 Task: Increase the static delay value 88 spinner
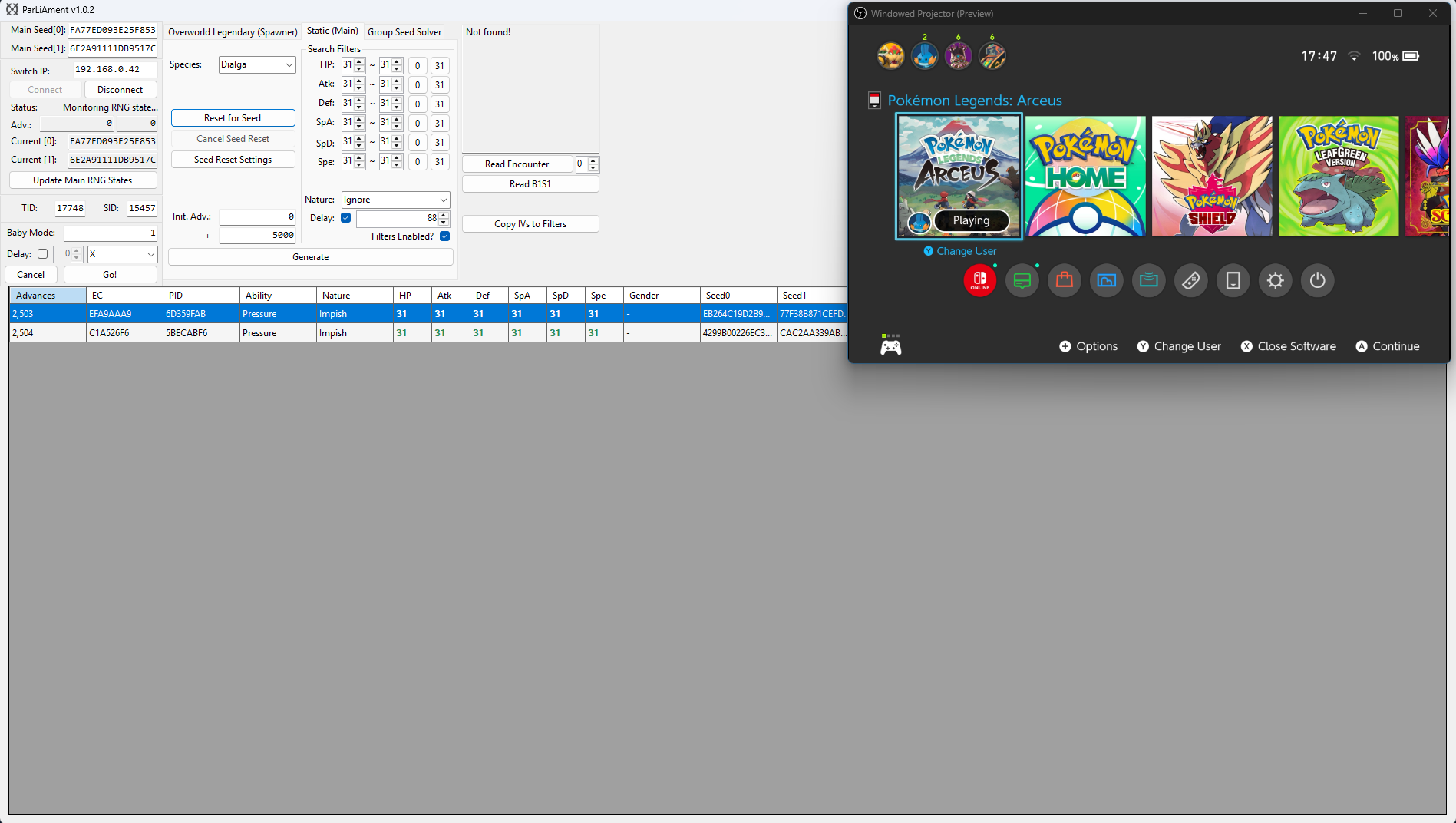[x=444, y=215]
